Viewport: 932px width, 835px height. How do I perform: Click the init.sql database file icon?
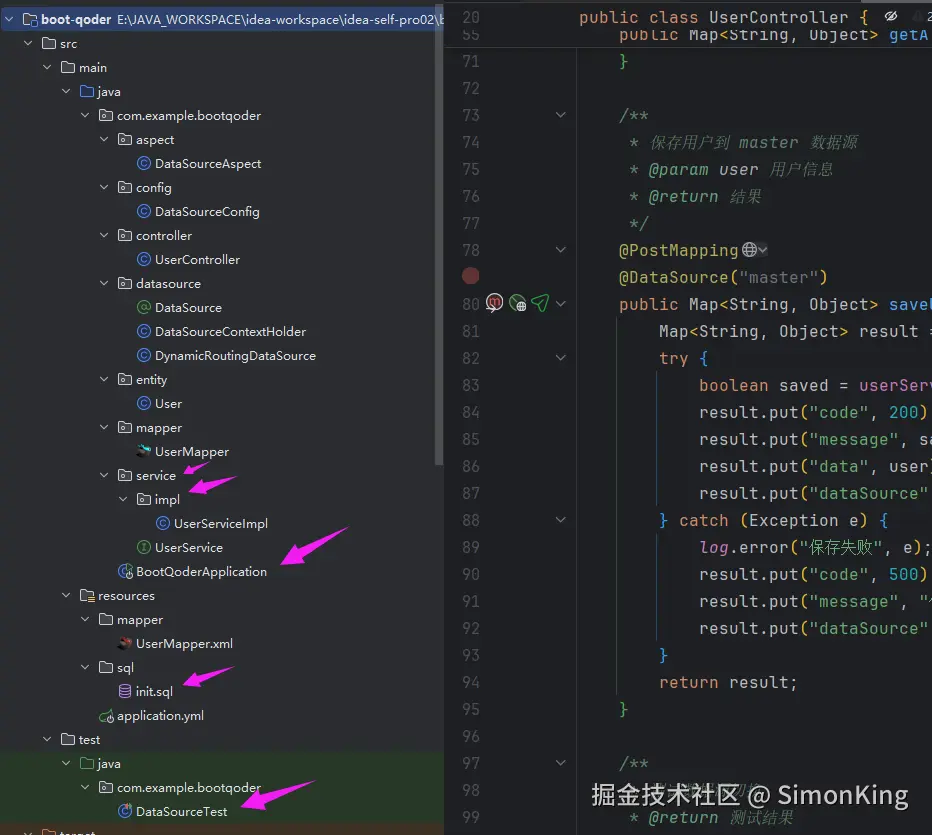pyautogui.click(x=125, y=691)
